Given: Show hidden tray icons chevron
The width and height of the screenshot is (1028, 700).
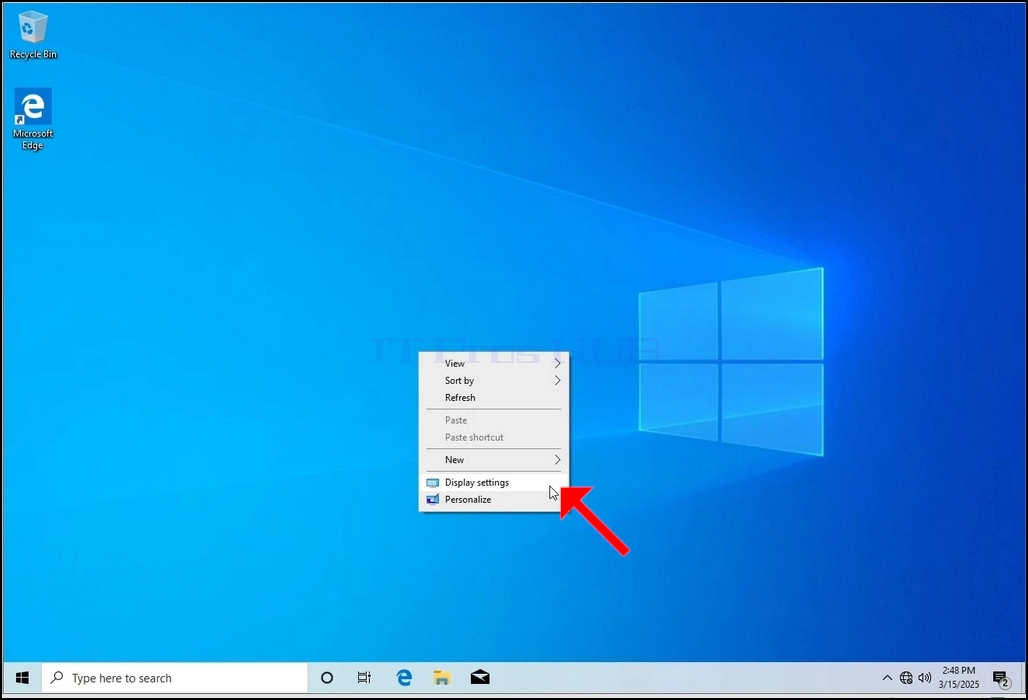Looking at the screenshot, I should click(x=887, y=678).
